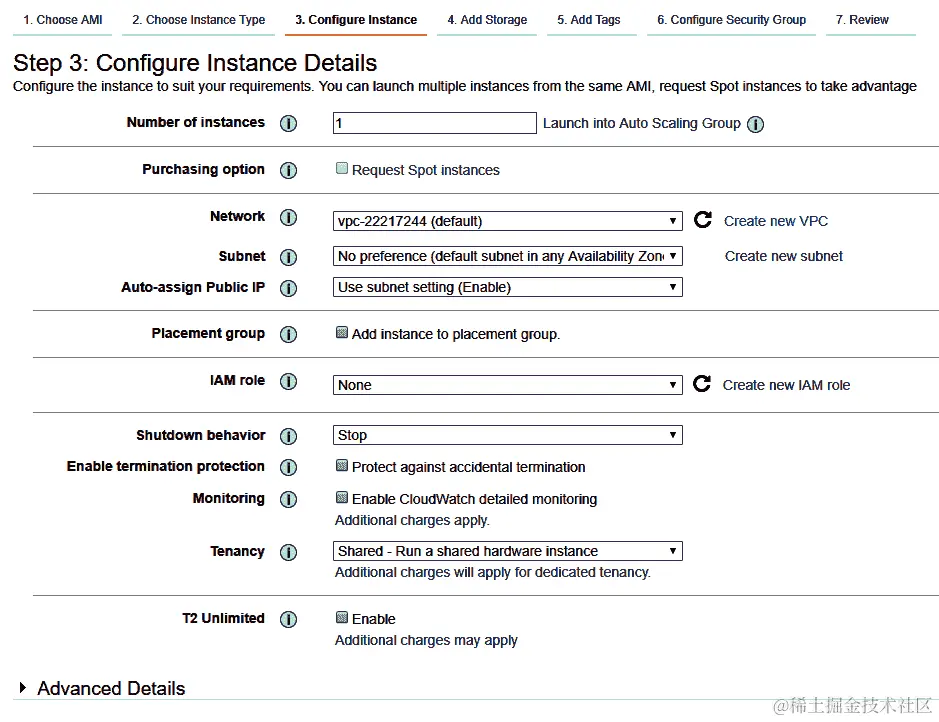Image resolution: width=939 pixels, height=722 pixels.
Task: Check Protect against accidental termination
Action: point(342,466)
